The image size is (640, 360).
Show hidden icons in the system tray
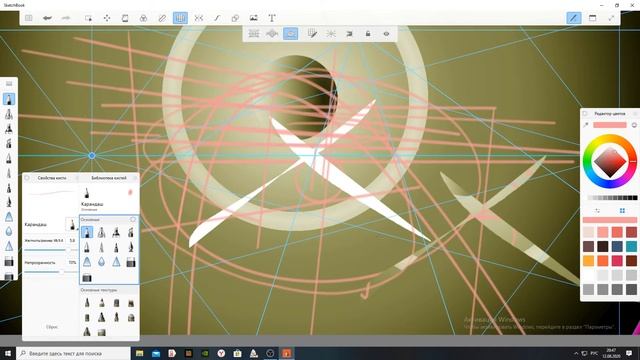pos(576,353)
